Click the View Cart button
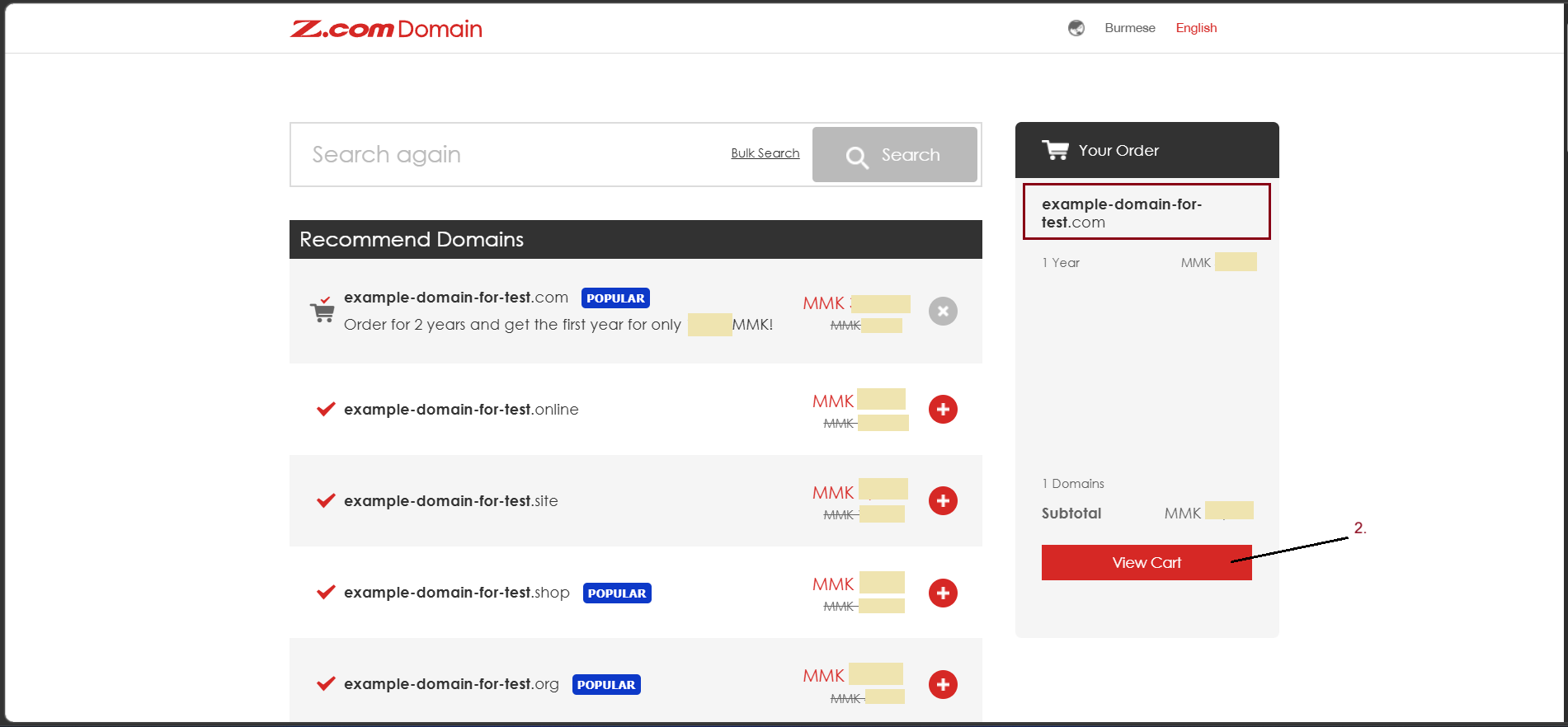 click(1147, 563)
